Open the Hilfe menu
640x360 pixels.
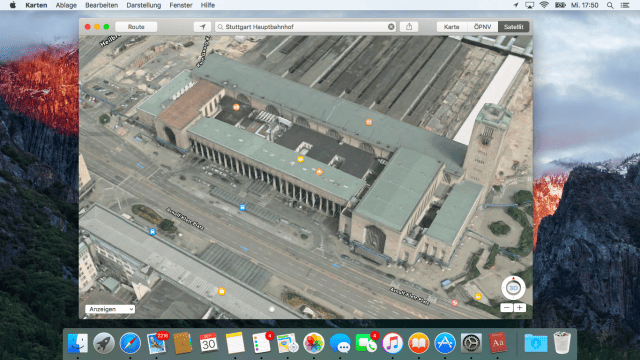[x=208, y=5]
